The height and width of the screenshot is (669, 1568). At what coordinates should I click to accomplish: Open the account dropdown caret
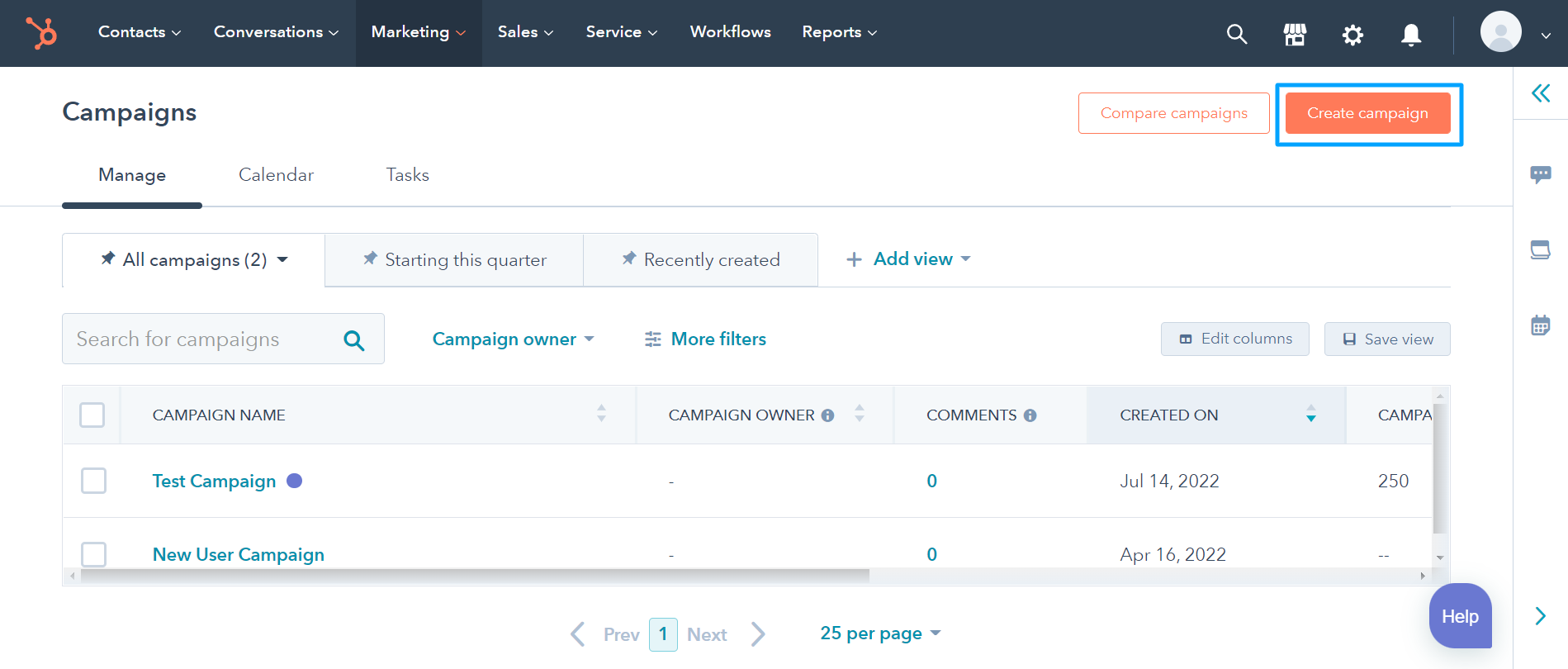1546,35
